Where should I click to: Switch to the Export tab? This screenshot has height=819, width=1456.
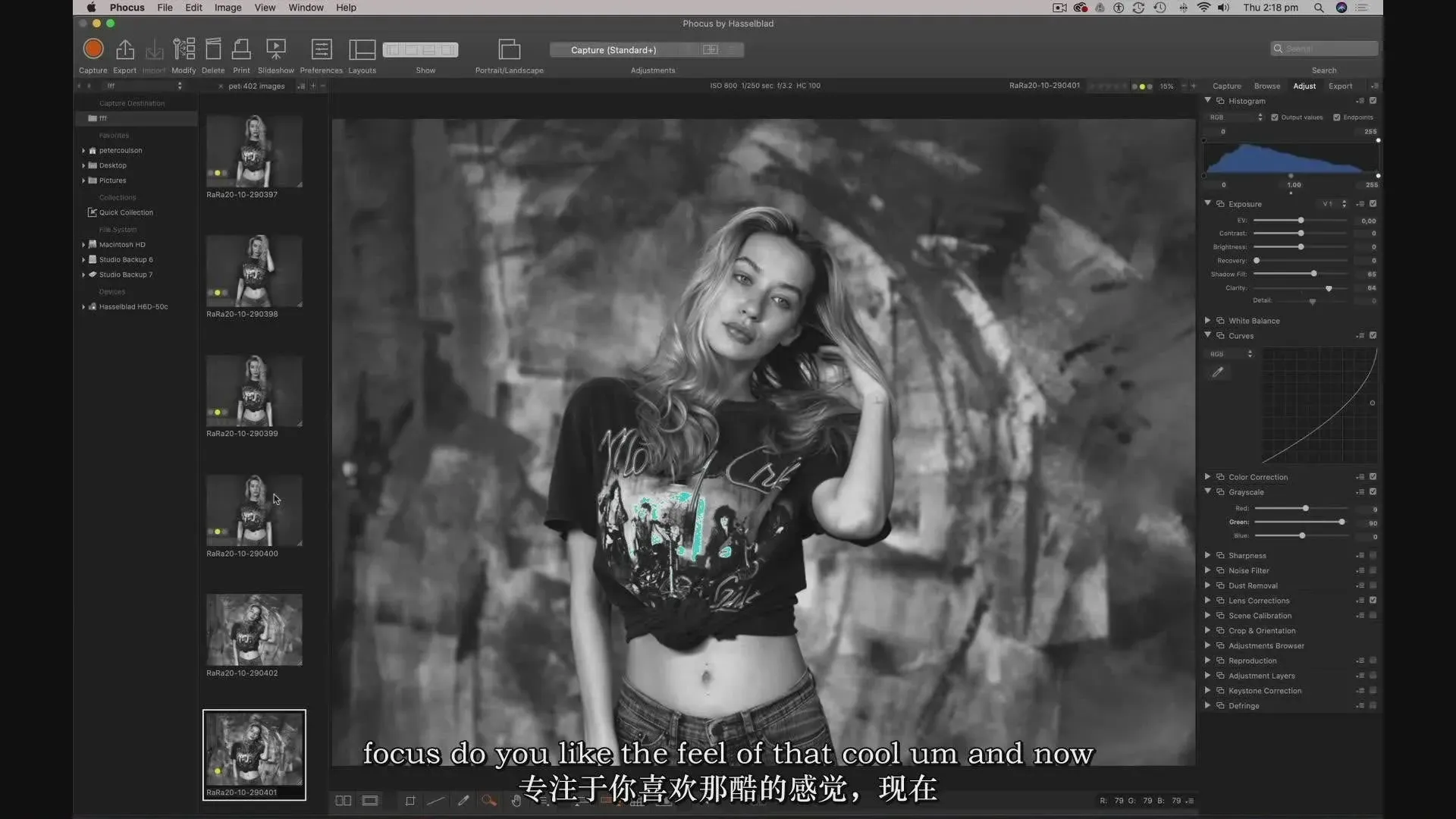tap(1340, 86)
